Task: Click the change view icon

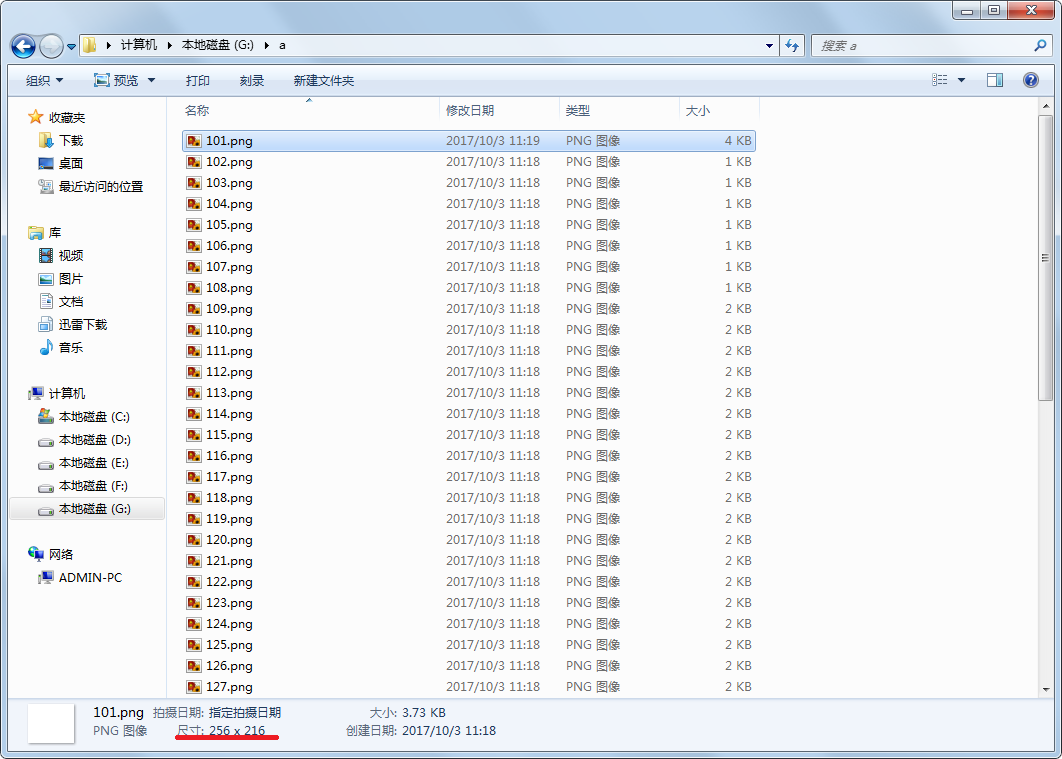Action: (939, 80)
